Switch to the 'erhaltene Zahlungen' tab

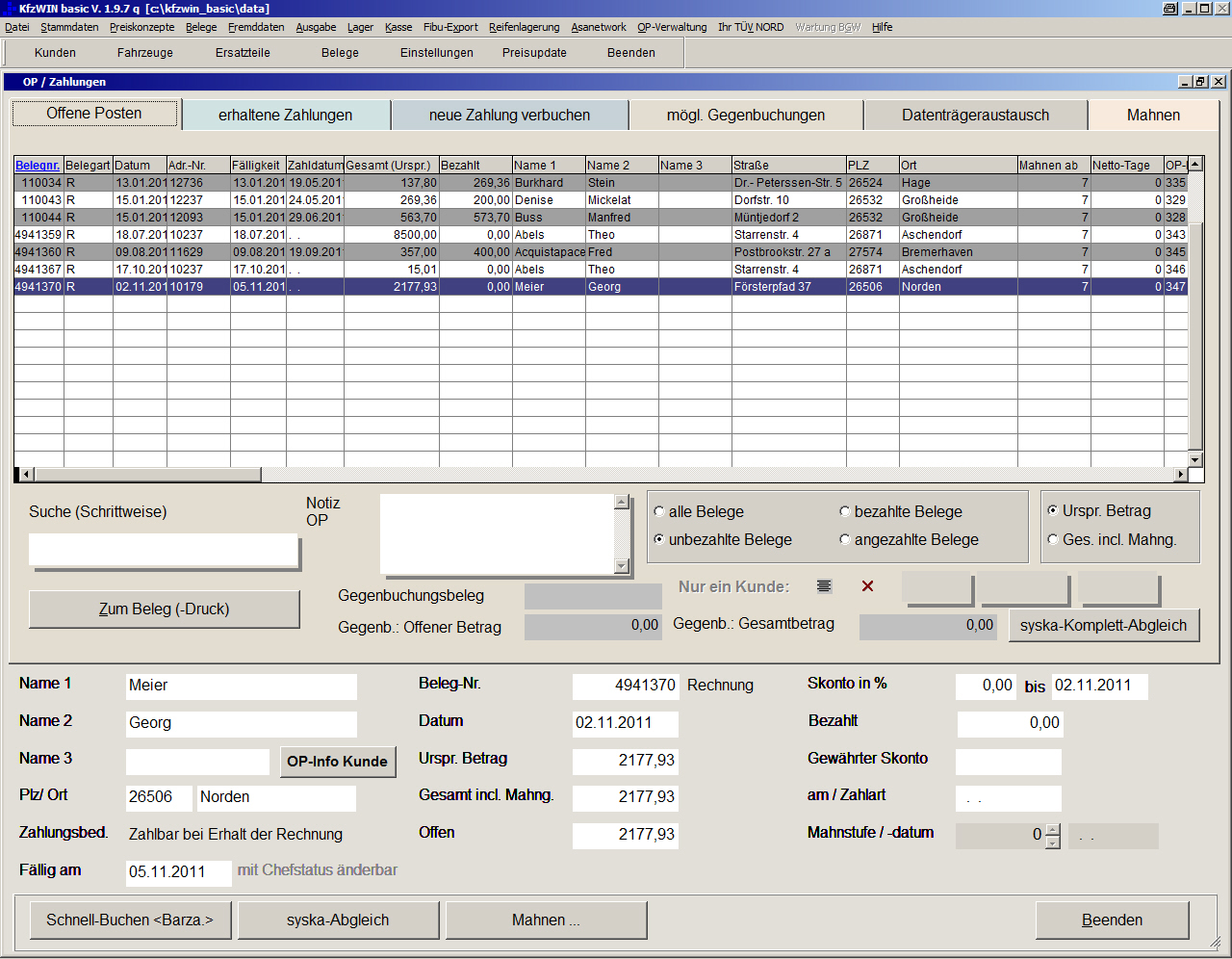[x=286, y=115]
